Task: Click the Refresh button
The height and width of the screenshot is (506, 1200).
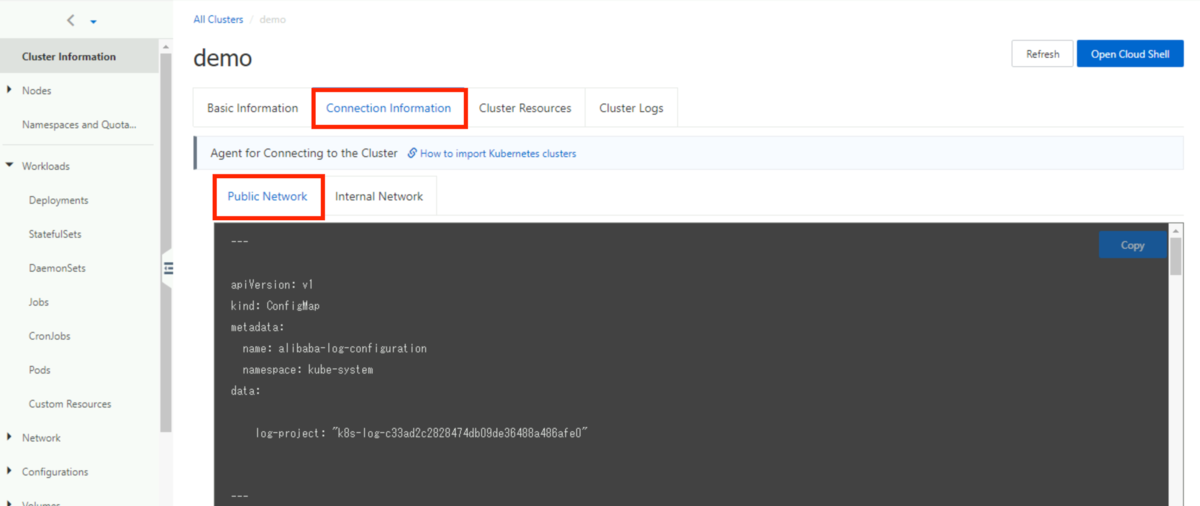Action: (1042, 54)
